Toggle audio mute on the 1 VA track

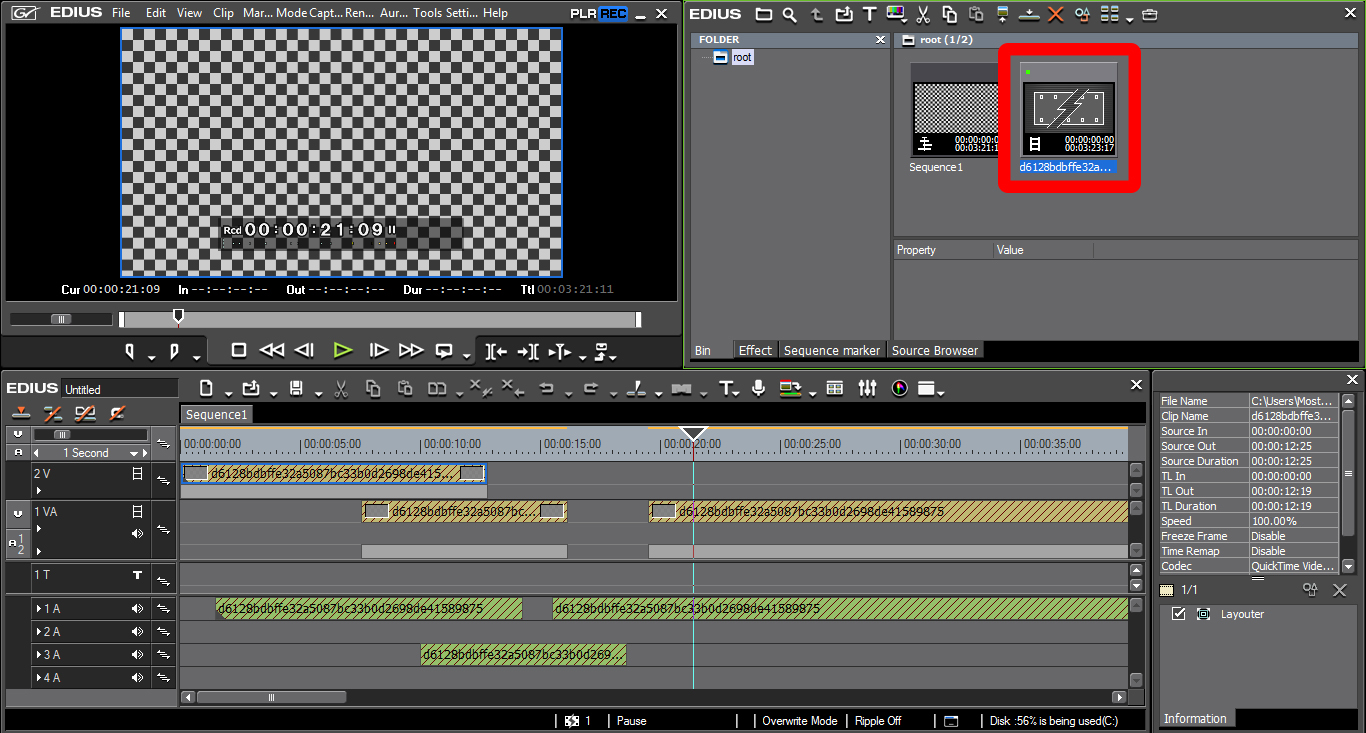pos(138,533)
